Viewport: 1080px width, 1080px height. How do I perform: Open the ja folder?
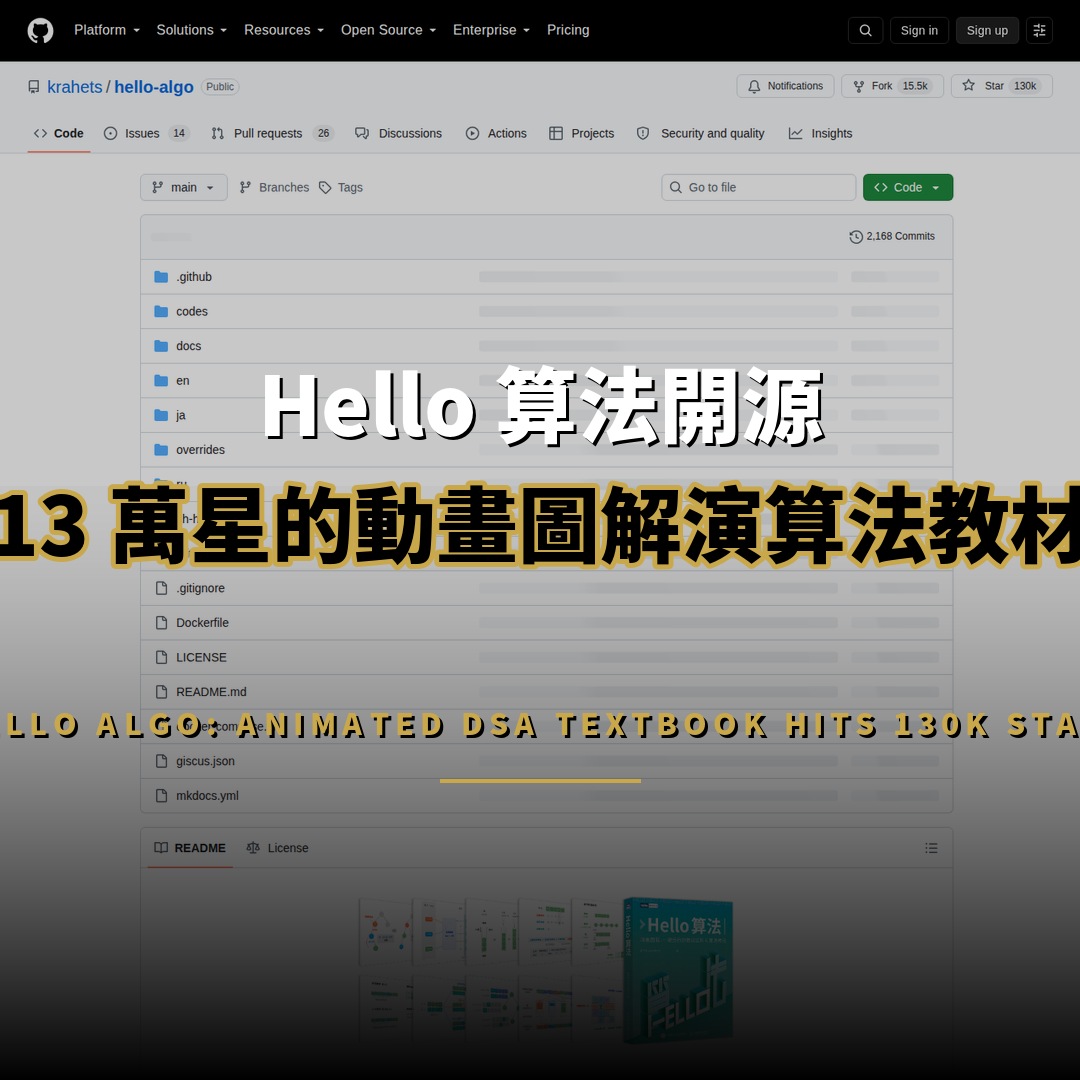tap(180, 415)
